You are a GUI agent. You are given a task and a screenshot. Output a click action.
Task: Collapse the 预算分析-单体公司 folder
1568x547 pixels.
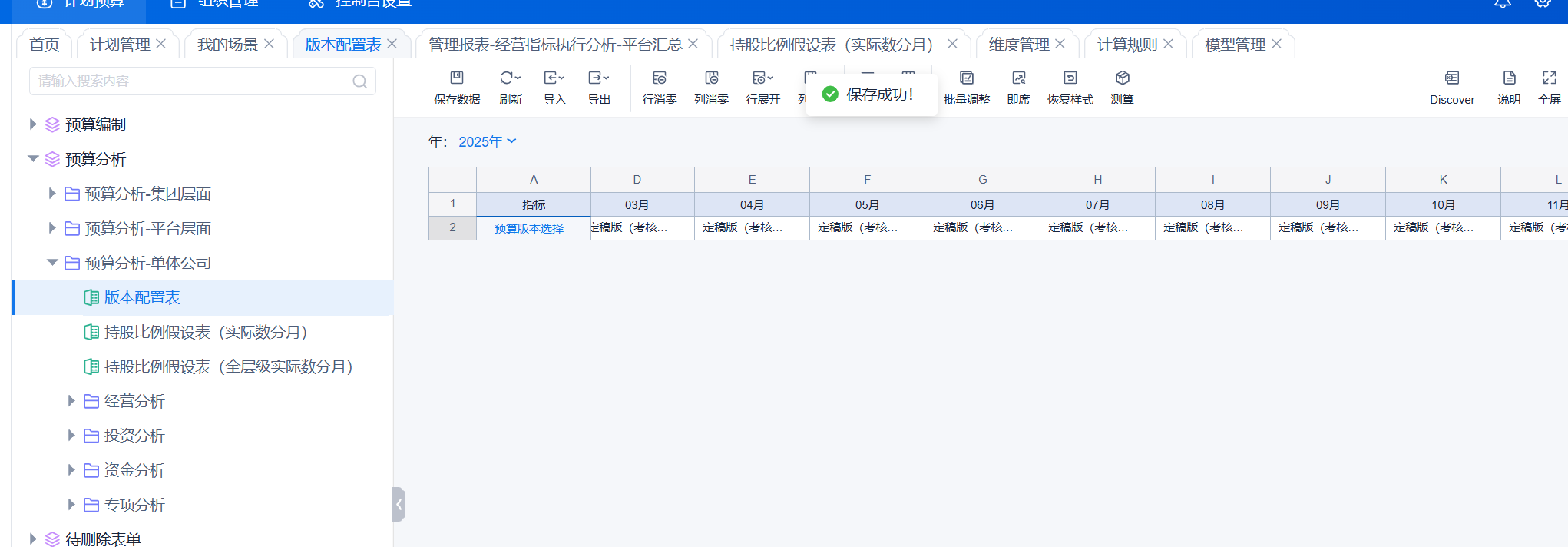[52, 263]
